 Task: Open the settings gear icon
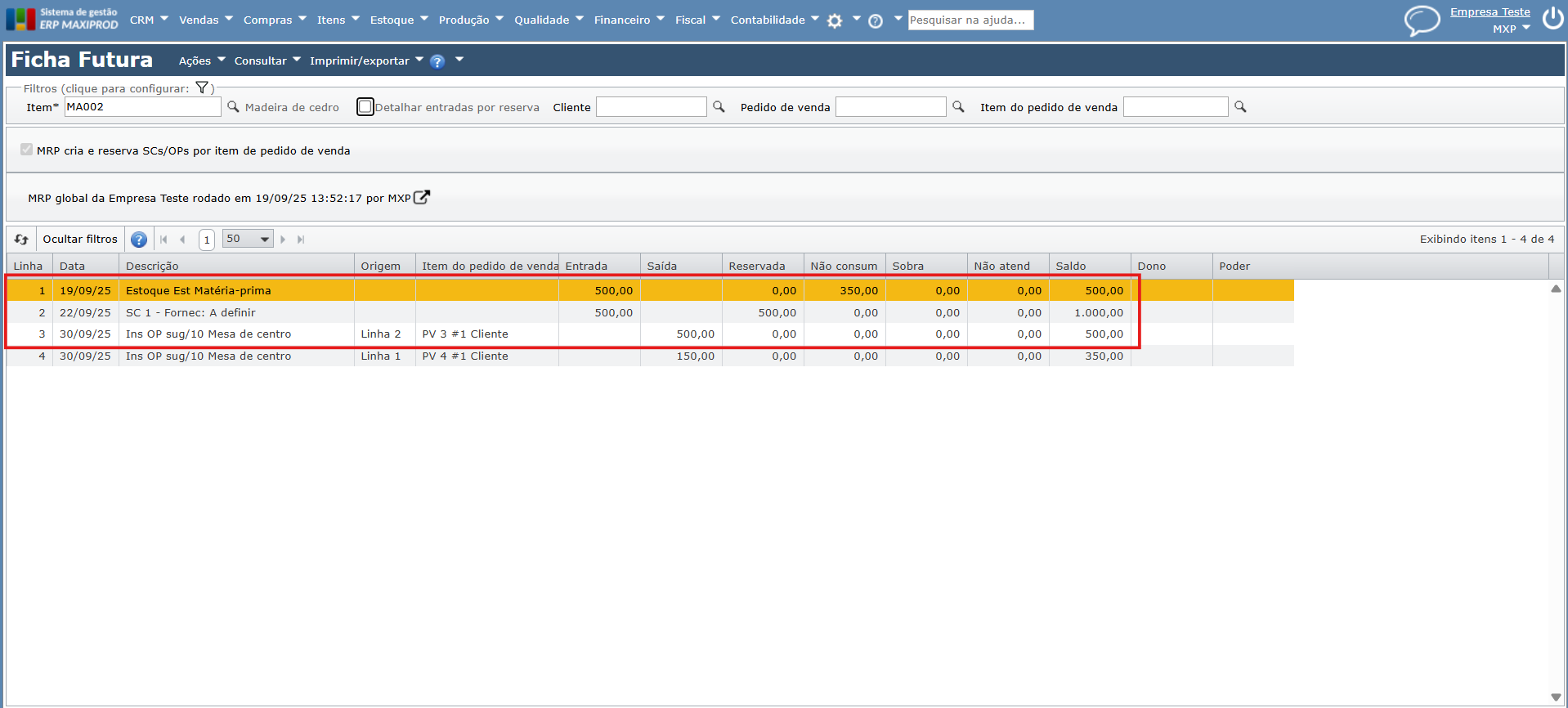[834, 21]
